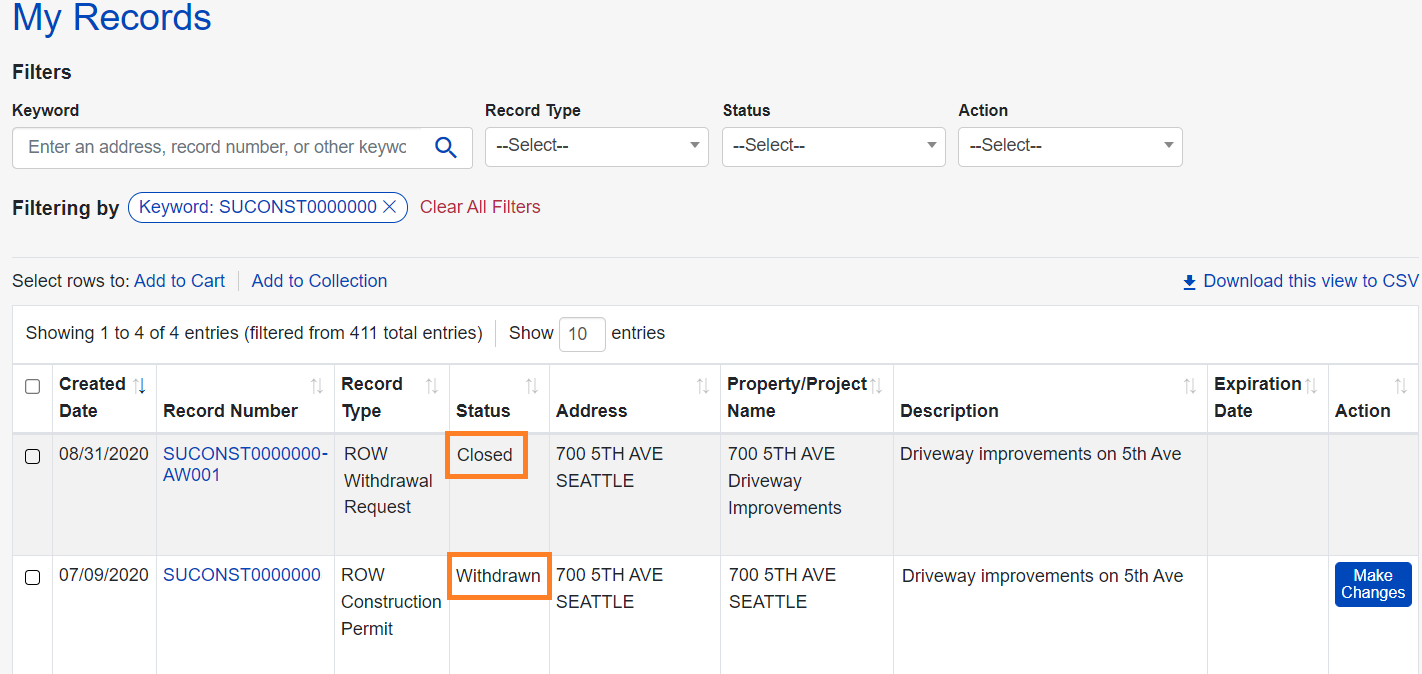Click the keyword search magnifier icon
The width and height of the screenshot is (1422, 674).
[x=446, y=147]
